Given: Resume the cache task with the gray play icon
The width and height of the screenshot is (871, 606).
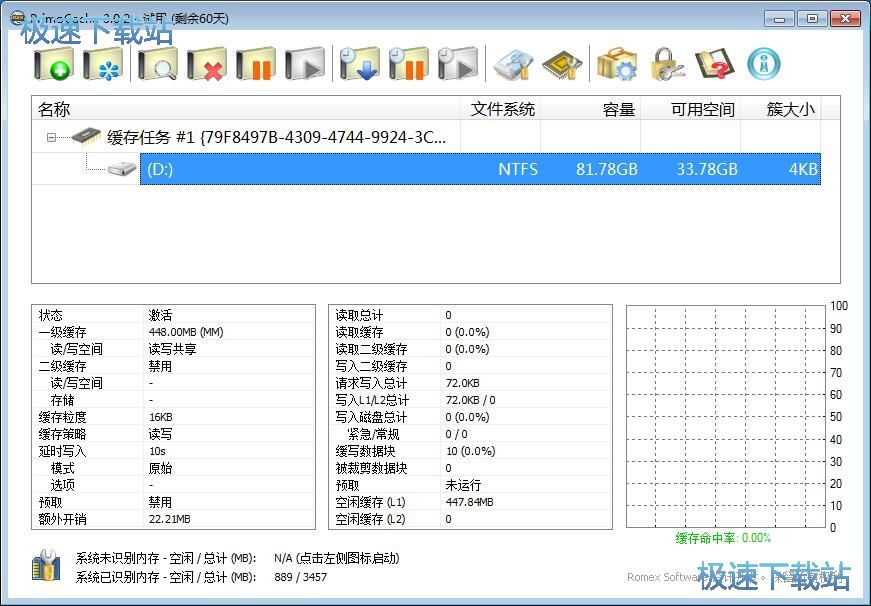Looking at the screenshot, I should [x=305, y=65].
